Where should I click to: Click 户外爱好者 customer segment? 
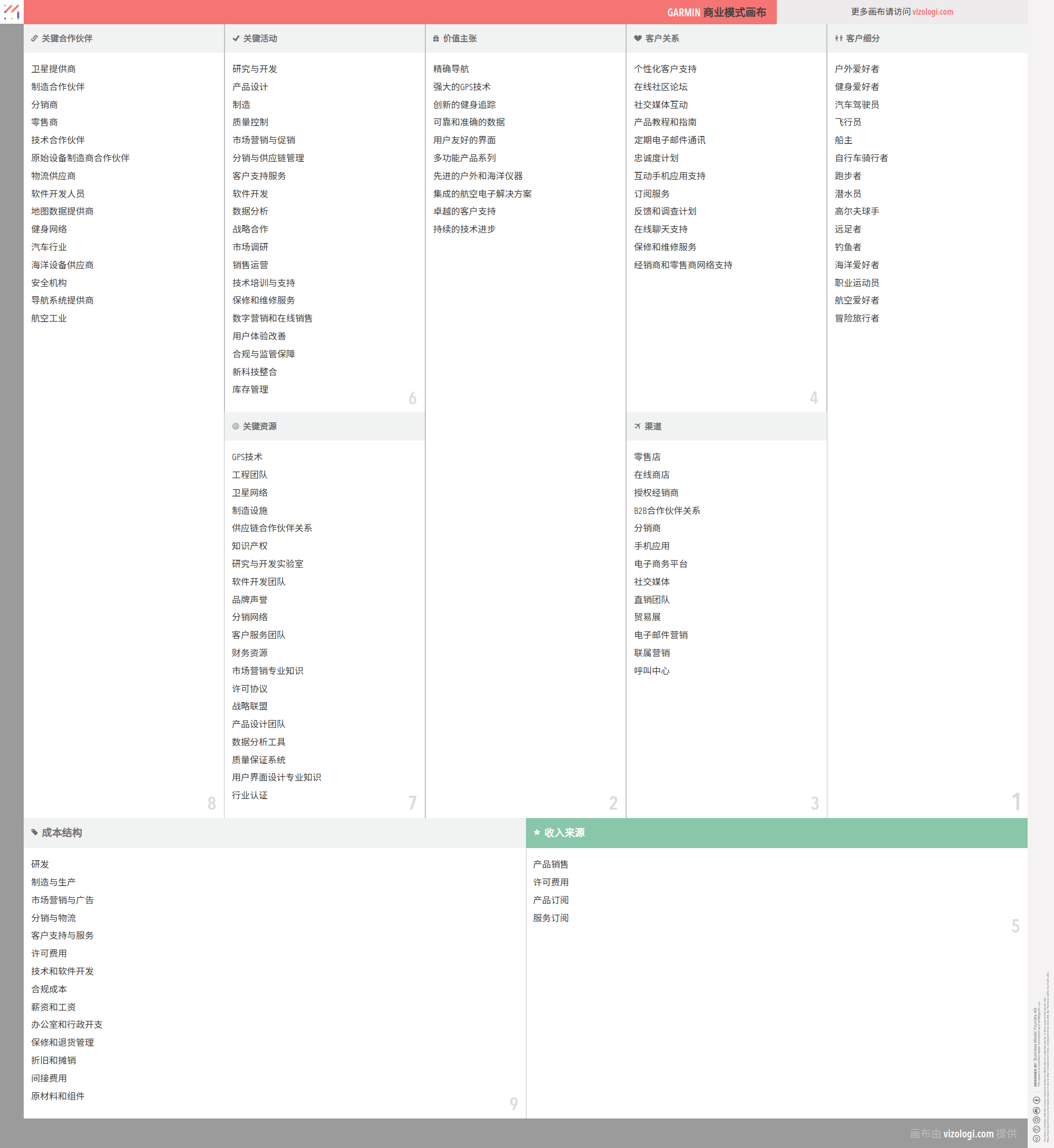click(x=857, y=69)
